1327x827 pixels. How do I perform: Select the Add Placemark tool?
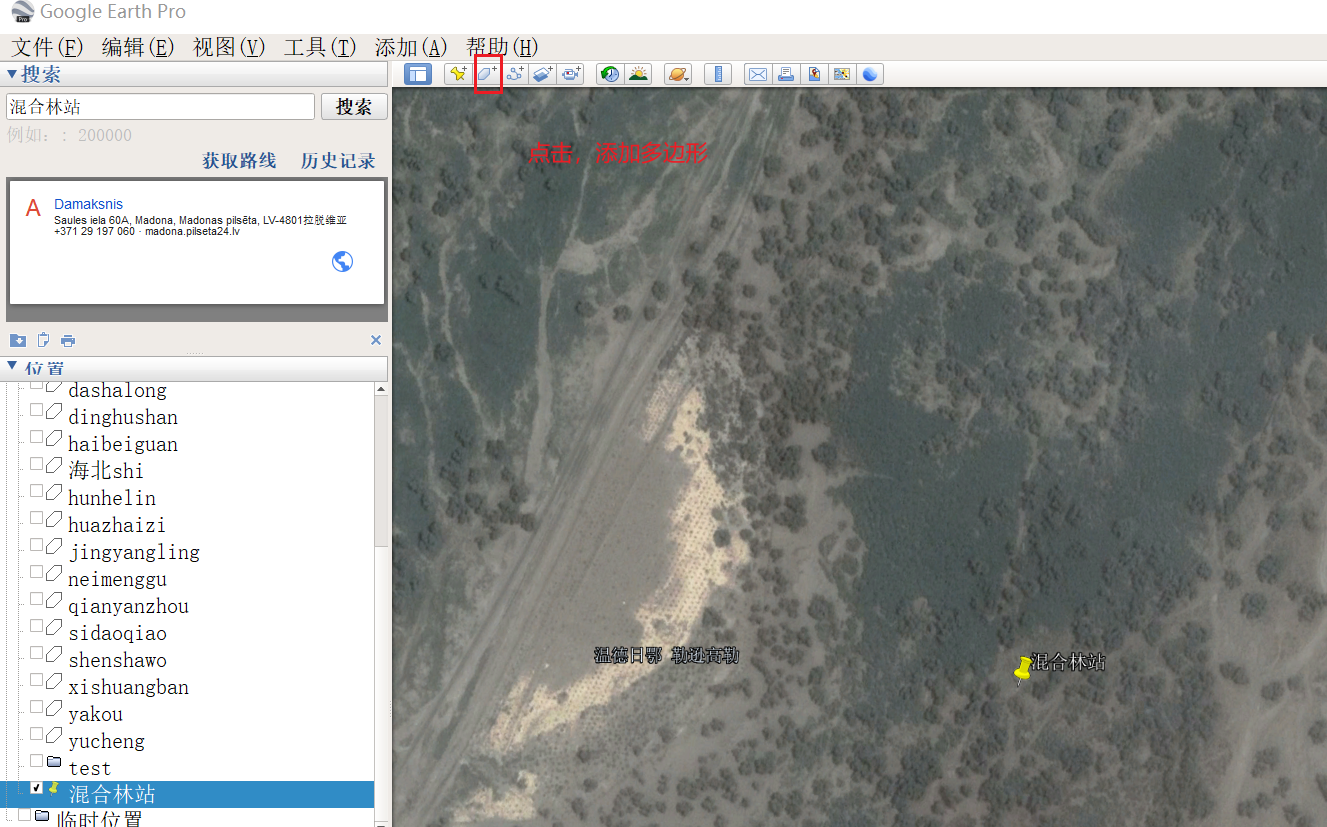tap(458, 73)
